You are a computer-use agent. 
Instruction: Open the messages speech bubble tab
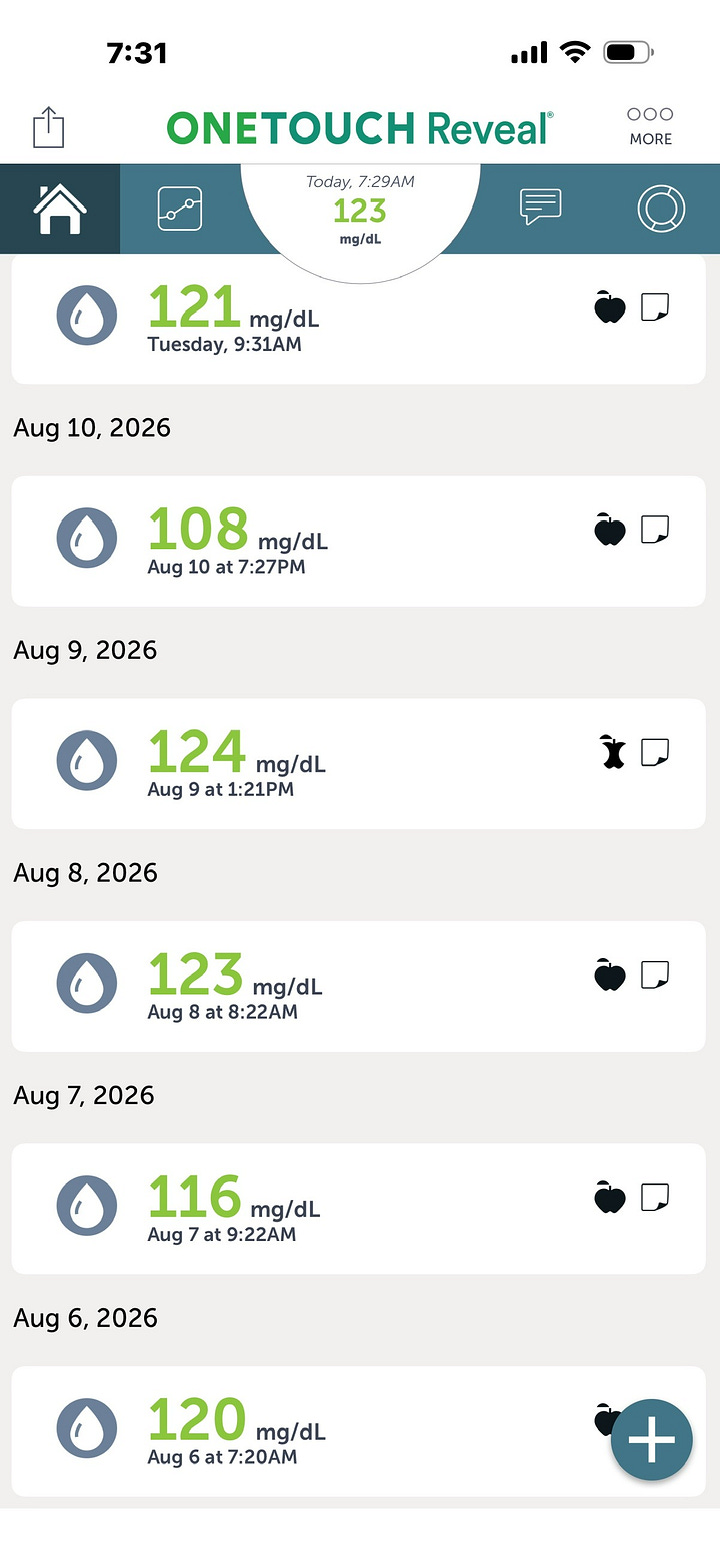click(540, 207)
